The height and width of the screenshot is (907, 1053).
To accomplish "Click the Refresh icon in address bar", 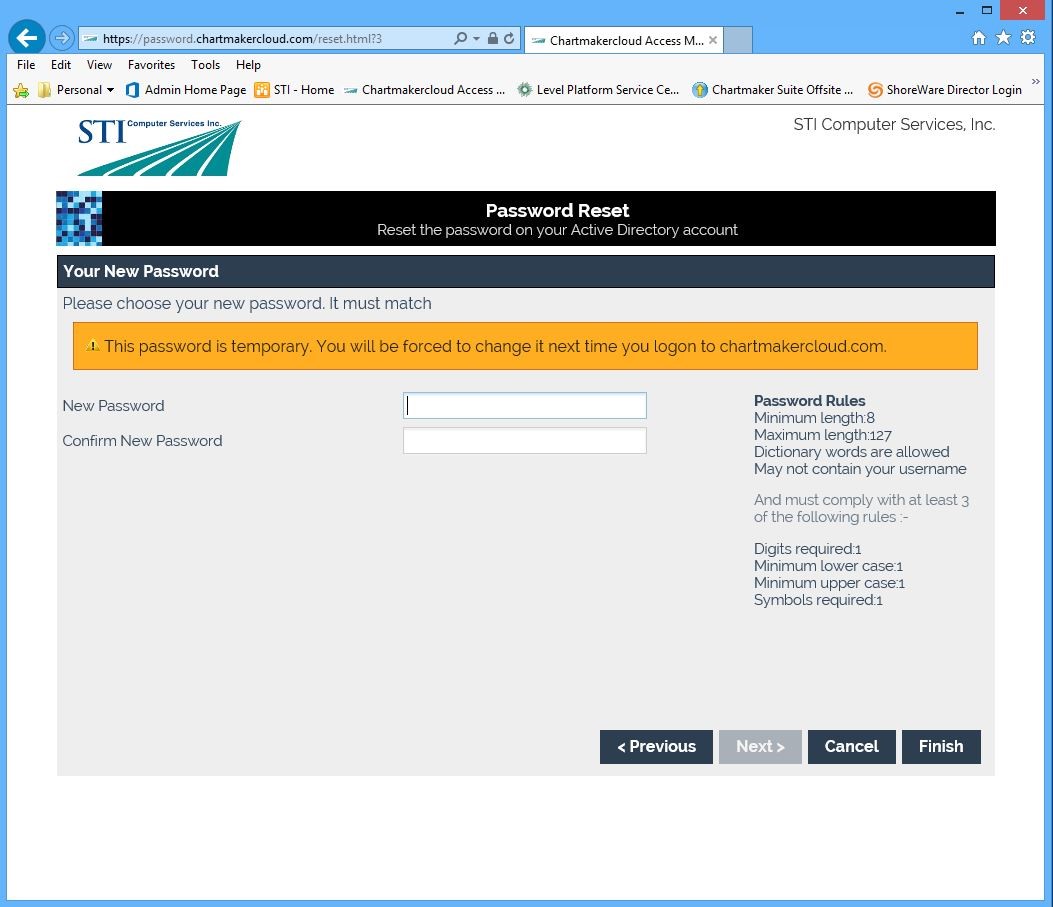I will click(509, 39).
